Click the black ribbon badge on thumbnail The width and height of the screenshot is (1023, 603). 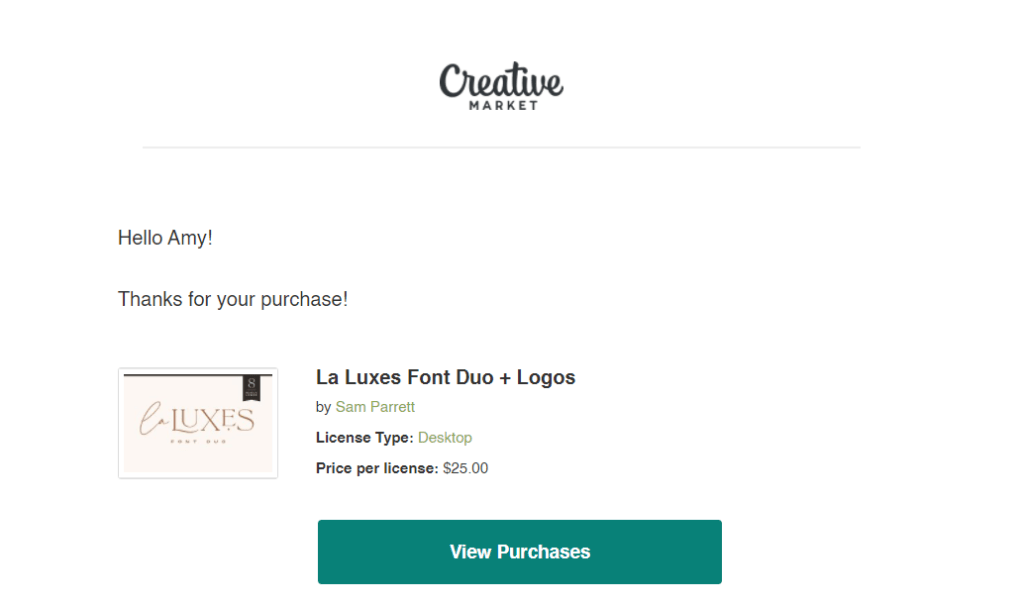pos(252,388)
